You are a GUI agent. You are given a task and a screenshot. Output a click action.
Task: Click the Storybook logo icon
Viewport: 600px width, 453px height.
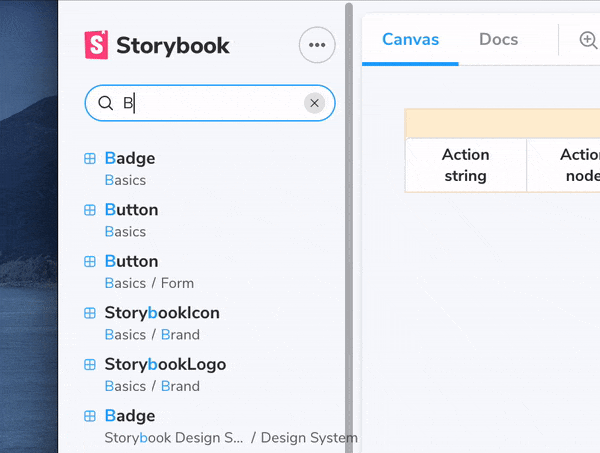[96, 45]
